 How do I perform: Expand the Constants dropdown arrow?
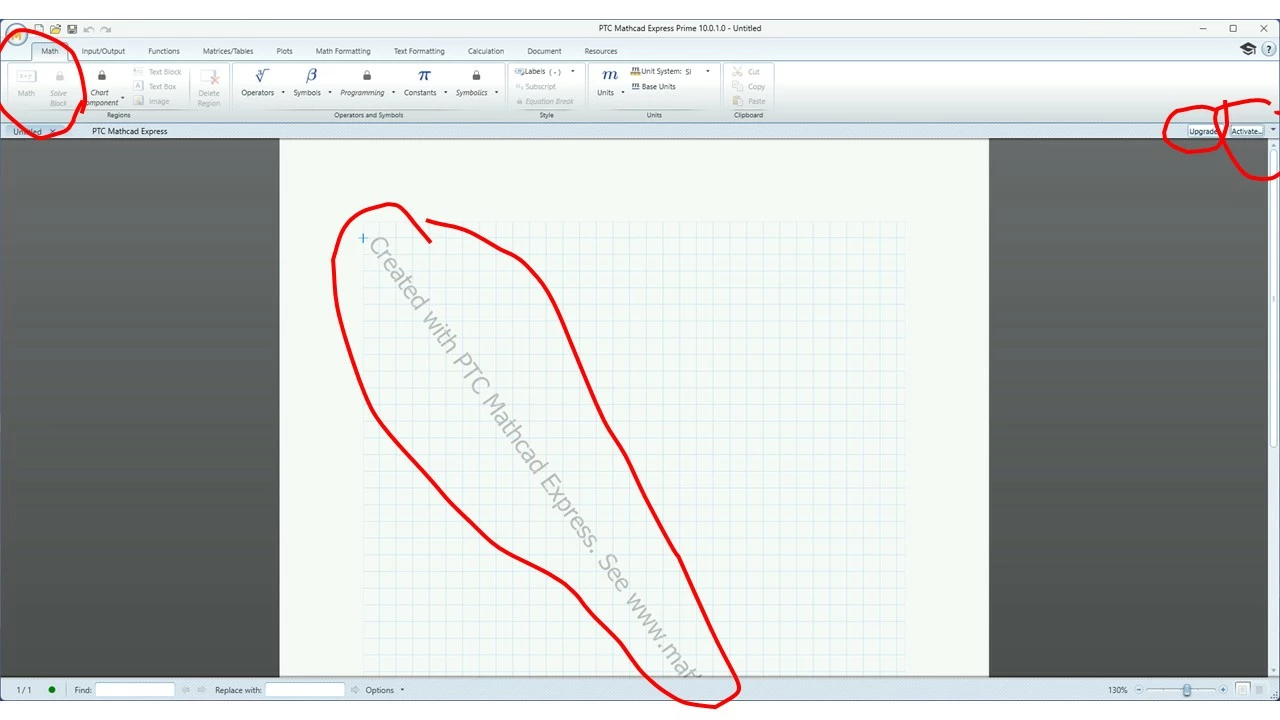click(x=446, y=93)
